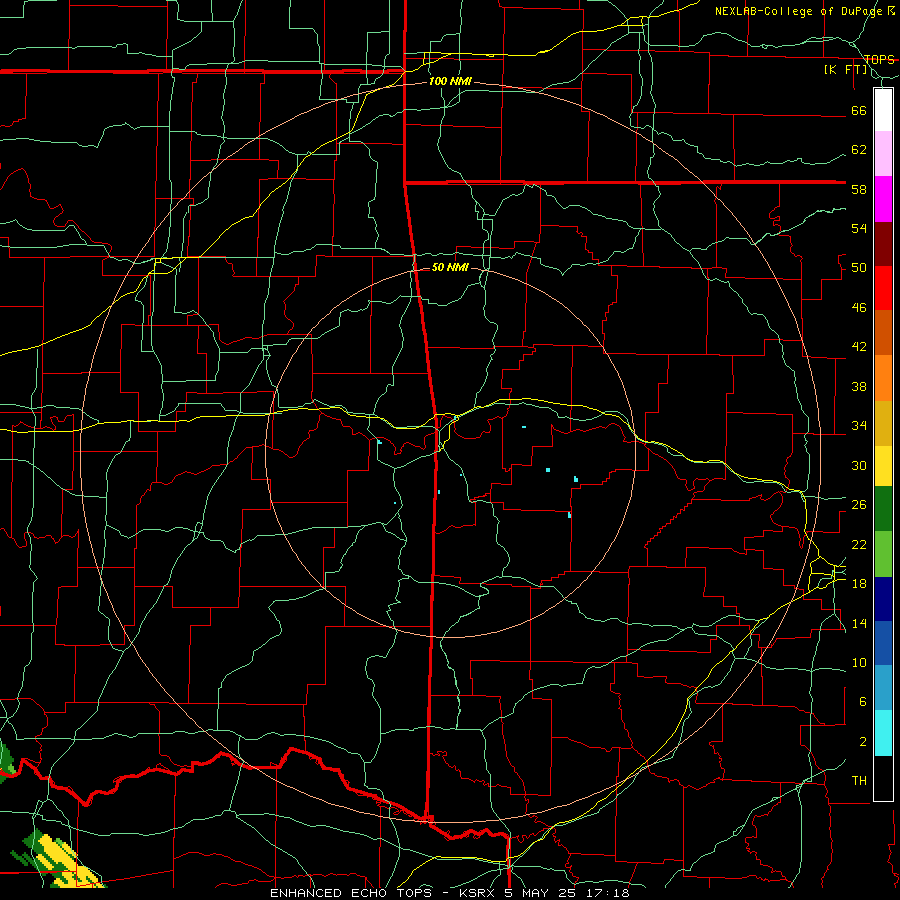Click the yellow swatch on the color scale
This screenshot has width=900, height=900.
pos(883,466)
